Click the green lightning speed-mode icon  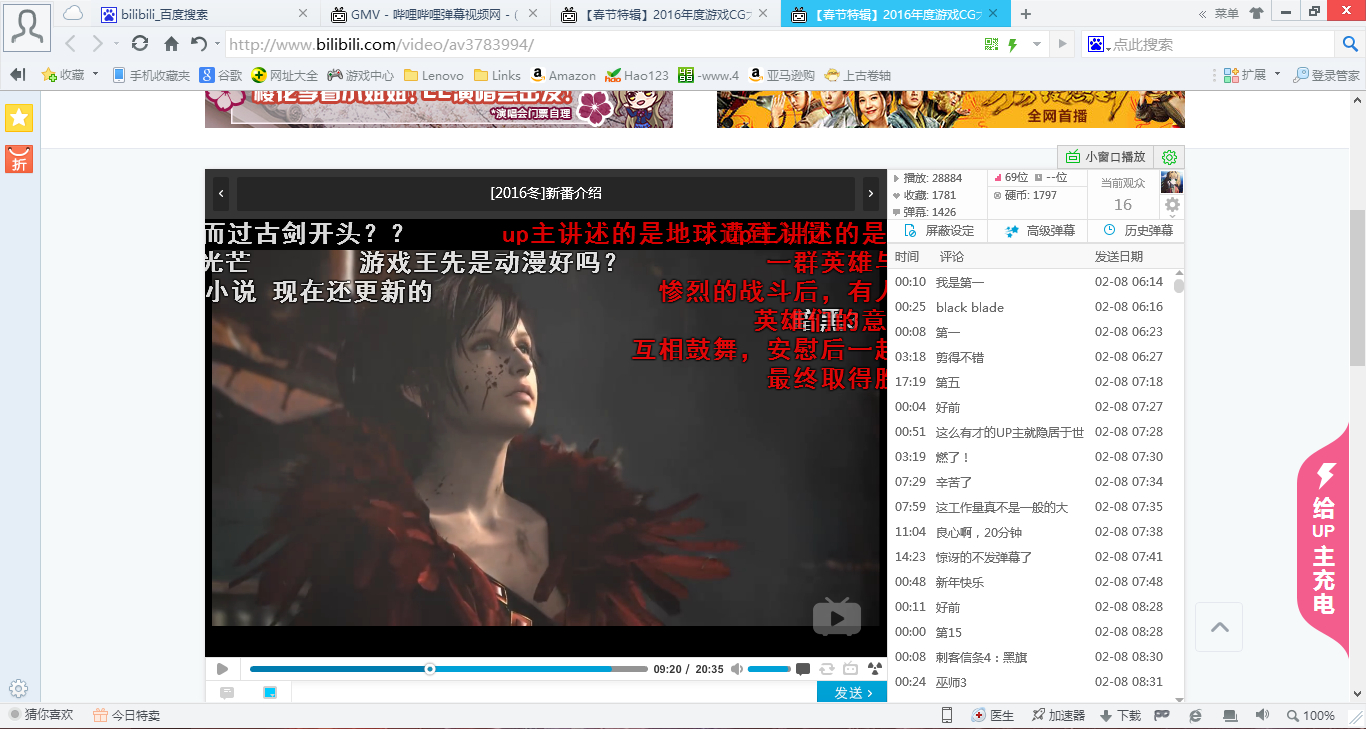[x=1013, y=45]
